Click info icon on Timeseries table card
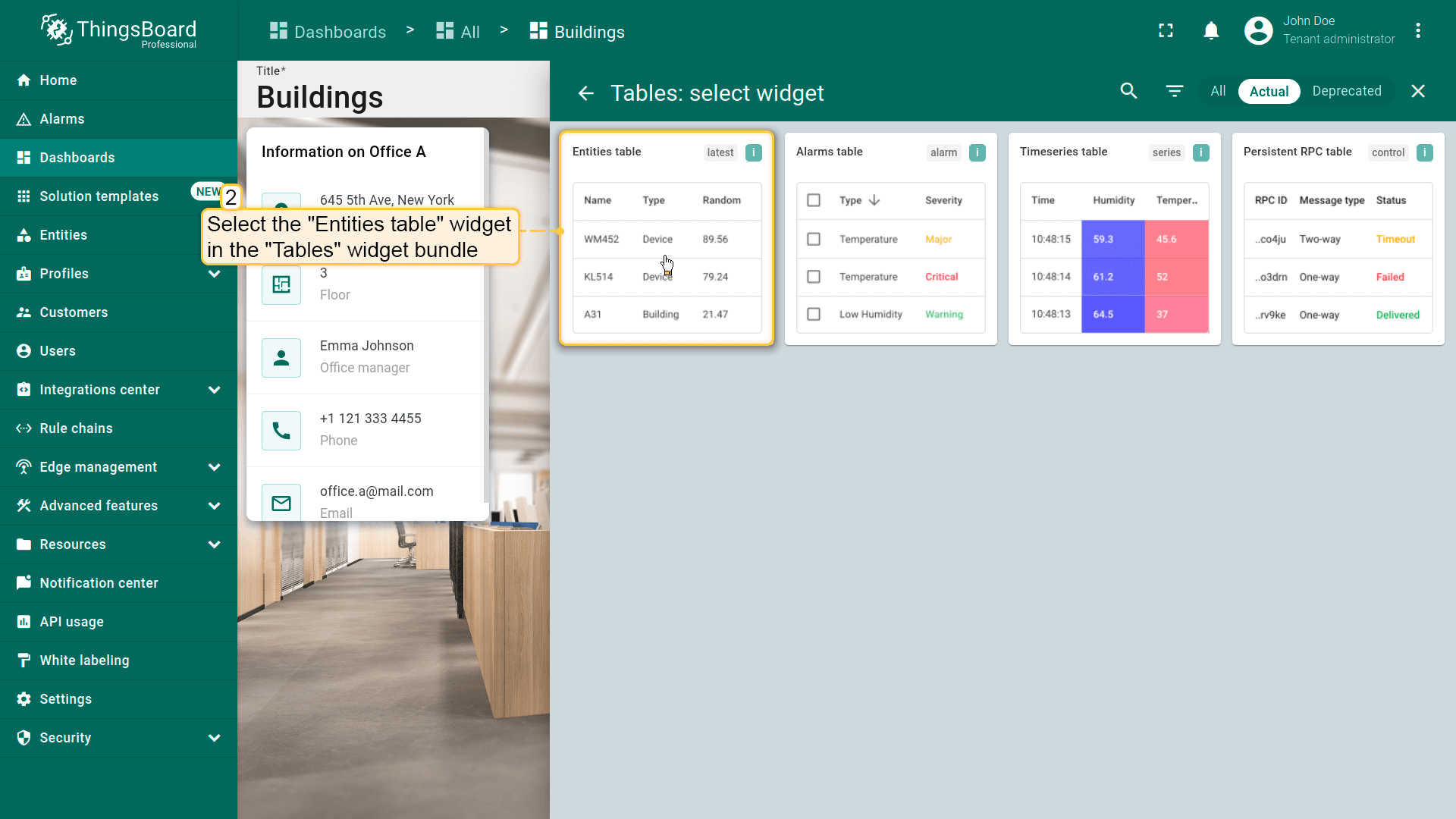The height and width of the screenshot is (819, 1456). [x=1200, y=152]
